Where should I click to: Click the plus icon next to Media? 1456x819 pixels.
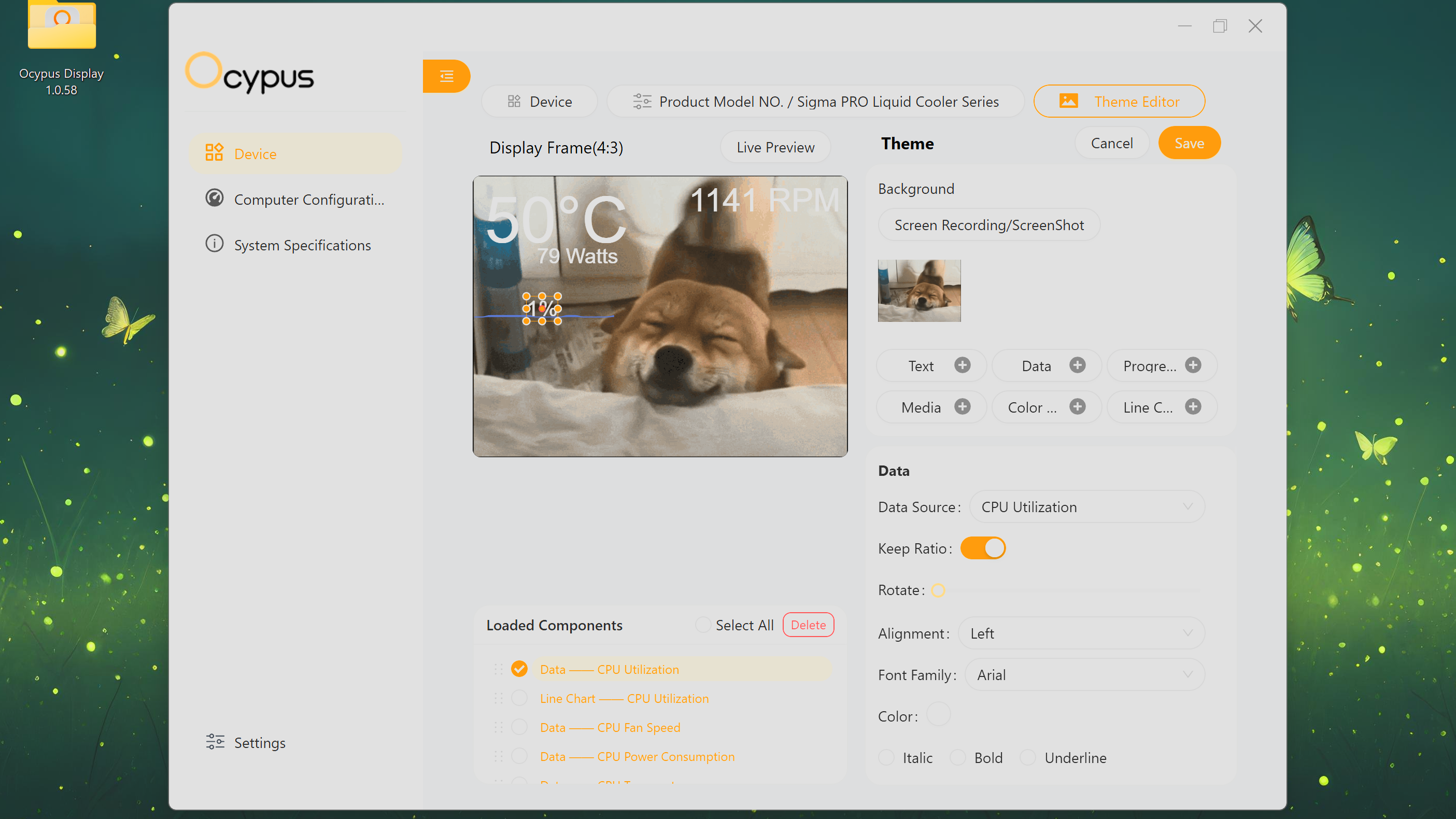[x=963, y=406]
